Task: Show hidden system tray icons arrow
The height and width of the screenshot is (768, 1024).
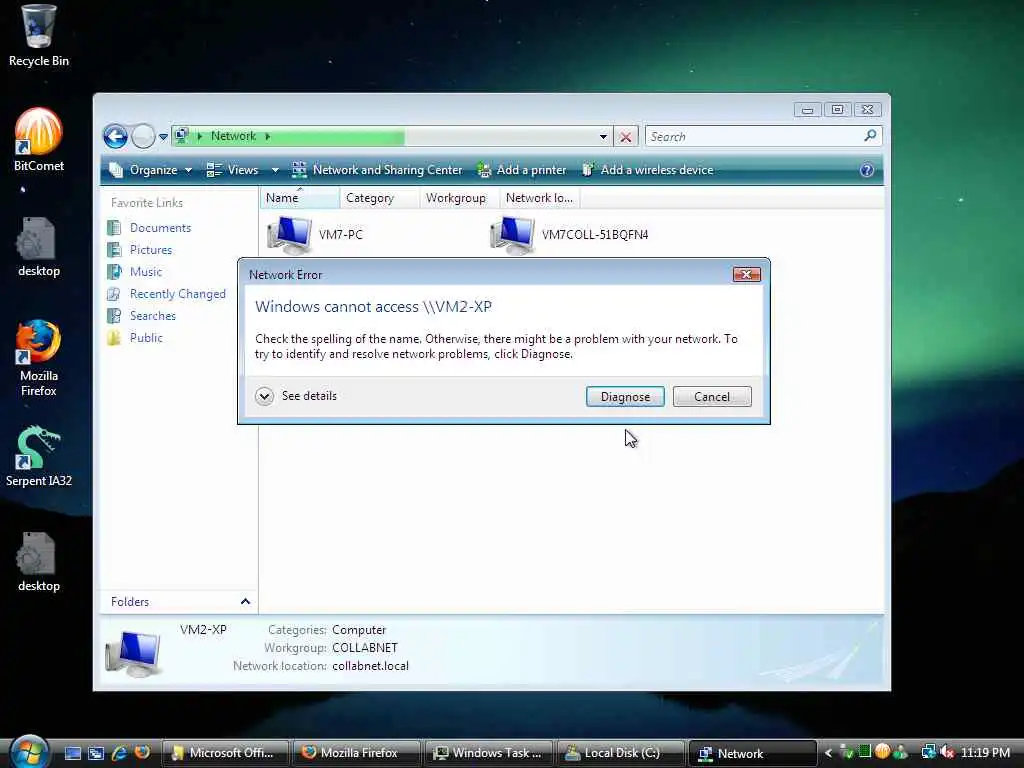Action: (828, 753)
